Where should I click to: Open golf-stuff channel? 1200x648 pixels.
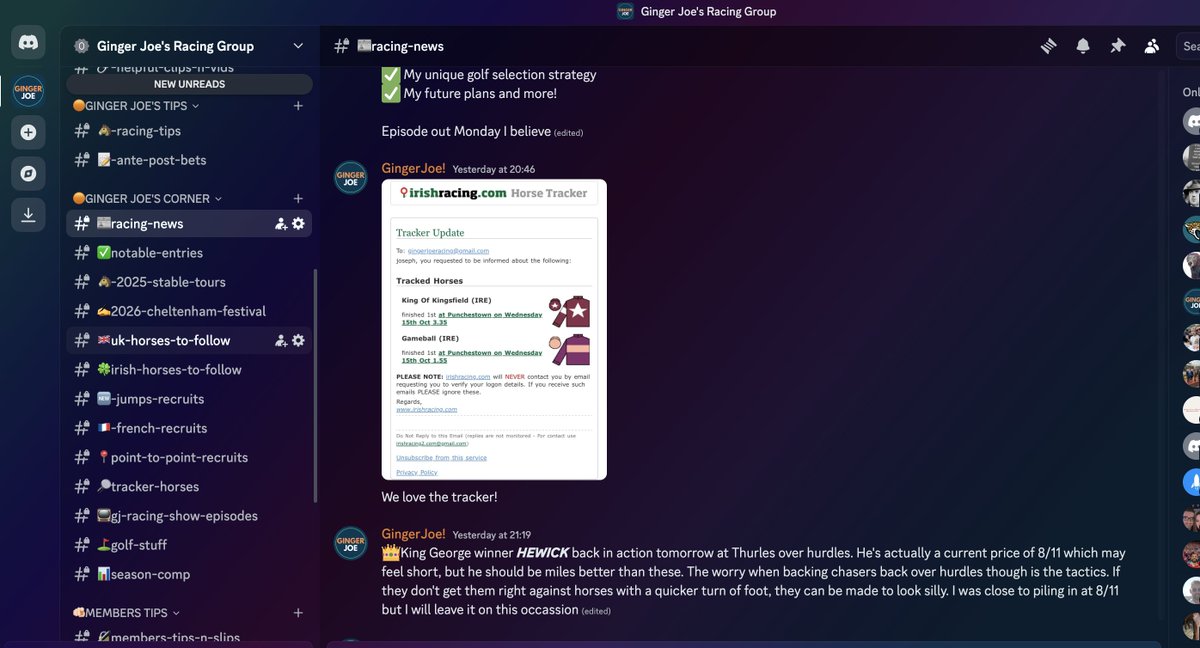point(189,545)
